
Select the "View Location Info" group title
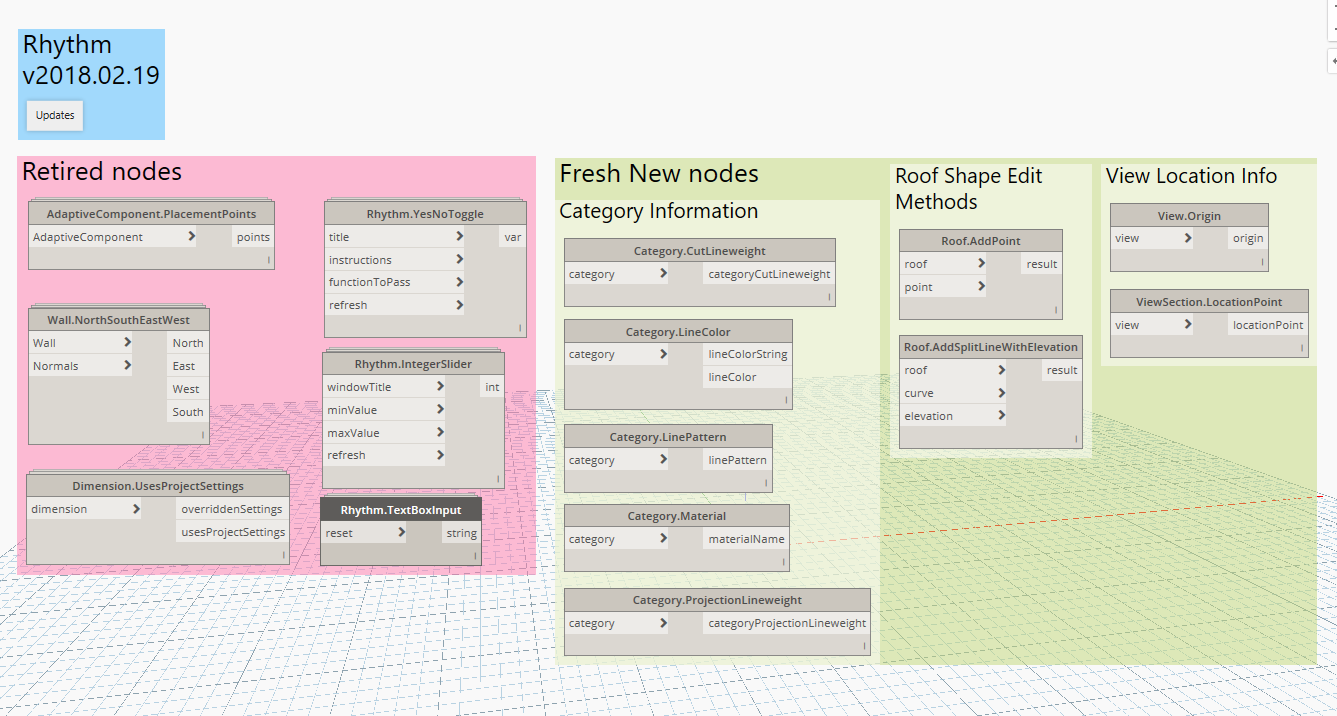pos(1191,176)
